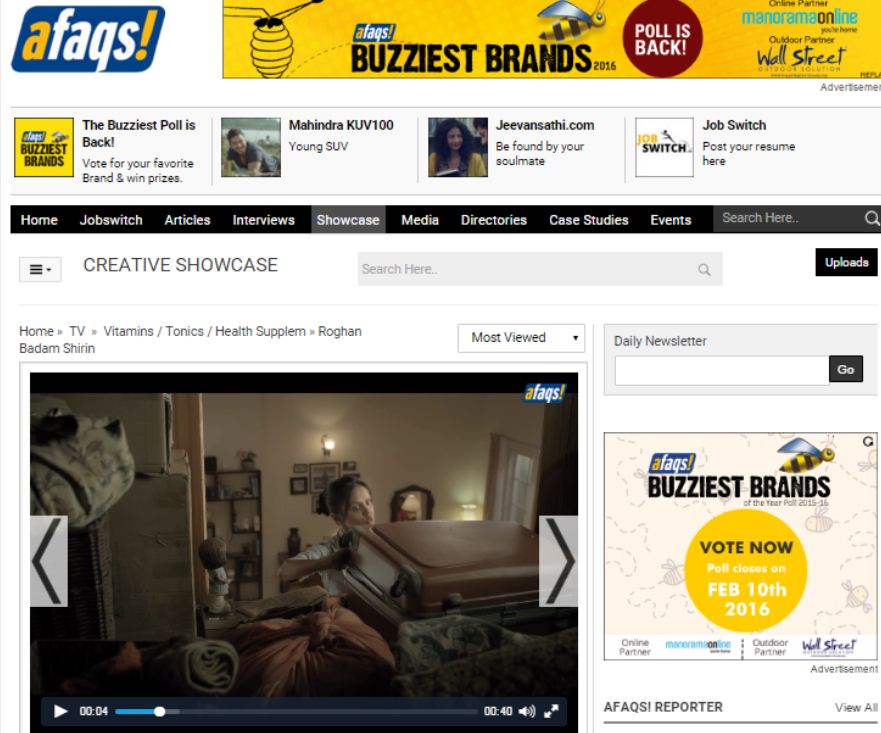Click the Jeevansathi.com thumbnail image
Image resolution: width=881 pixels, height=733 pixels.
458,147
